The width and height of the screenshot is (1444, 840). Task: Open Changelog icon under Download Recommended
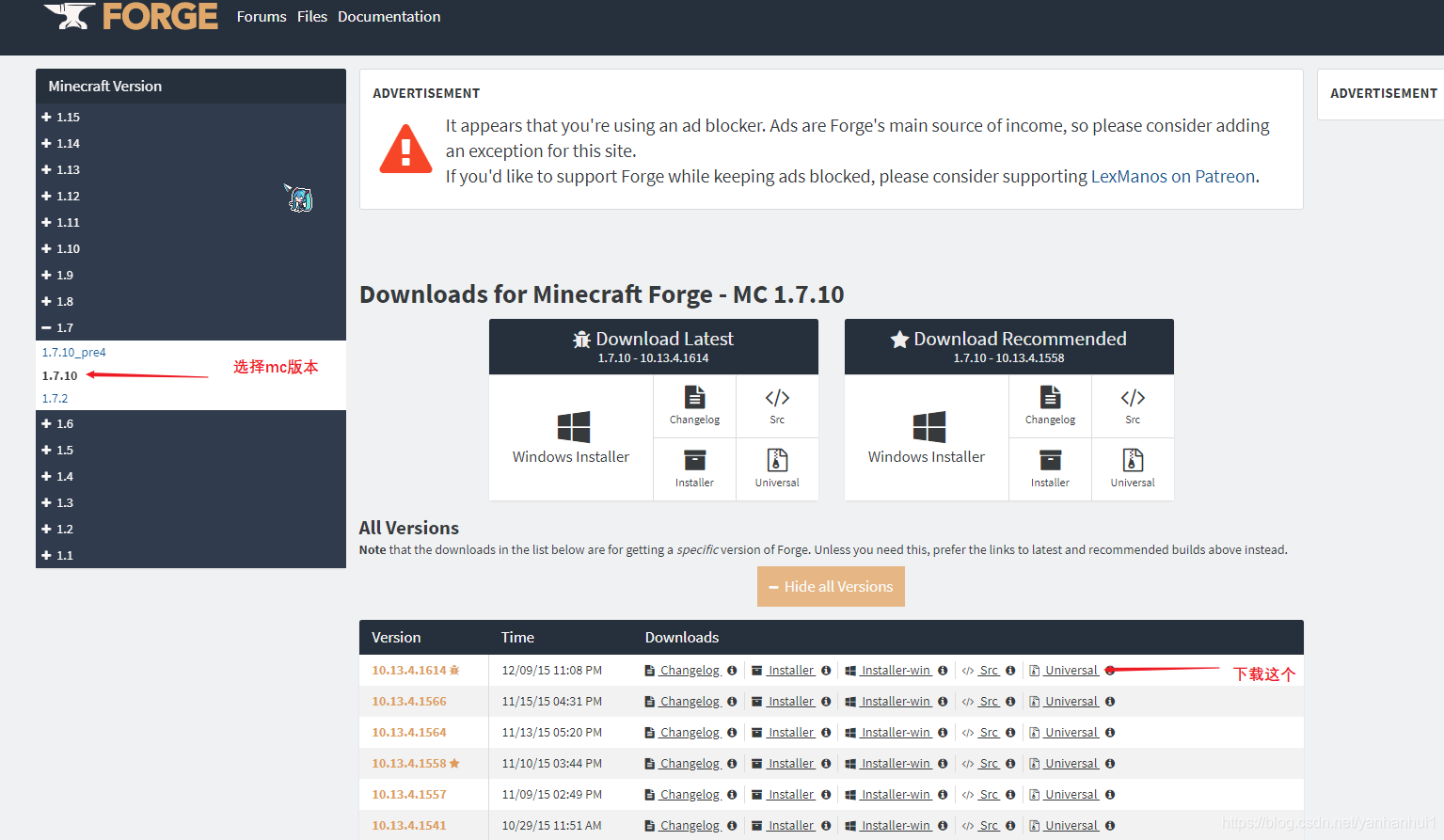[x=1050, y=405]
